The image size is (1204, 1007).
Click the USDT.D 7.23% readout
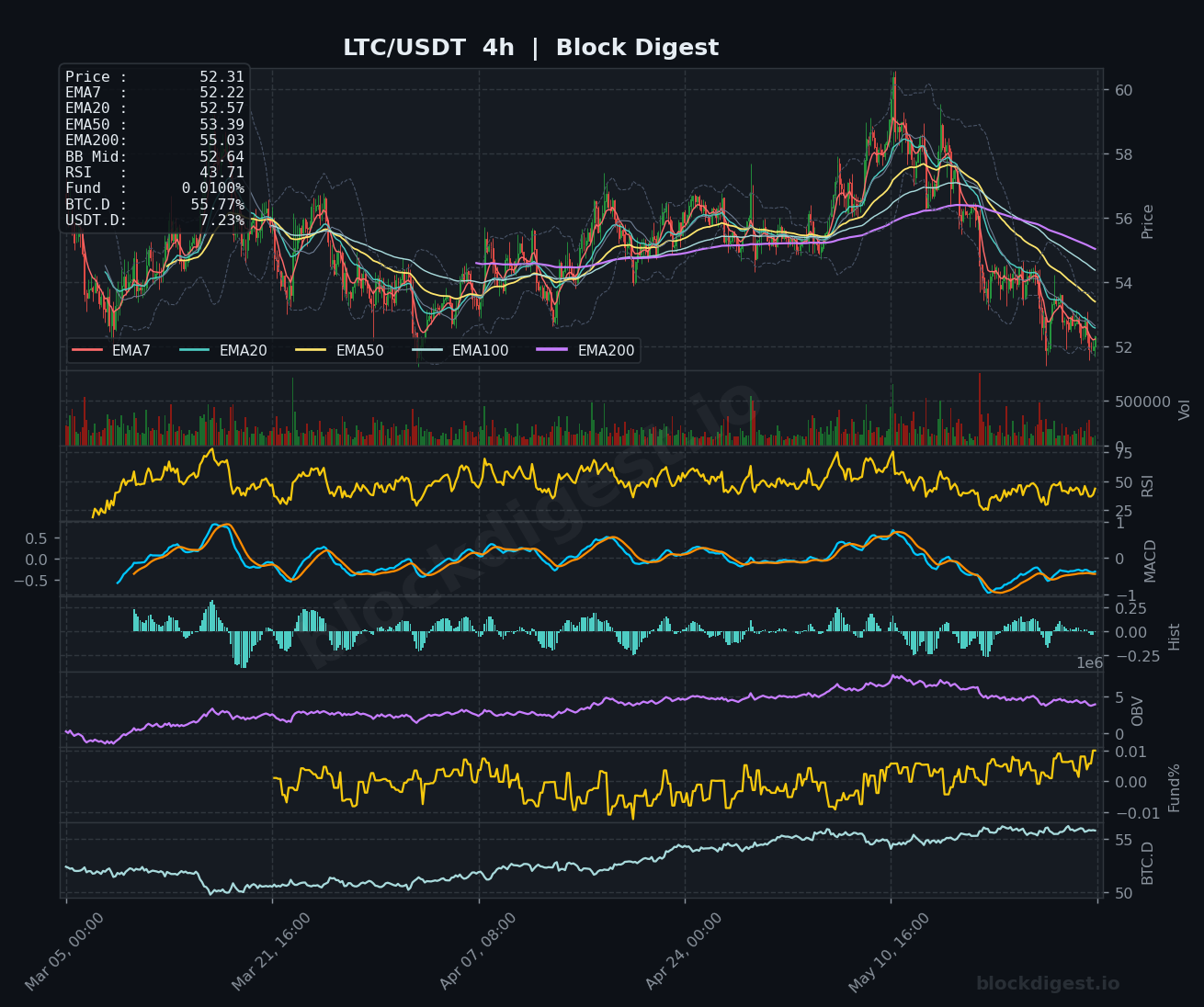154,221
